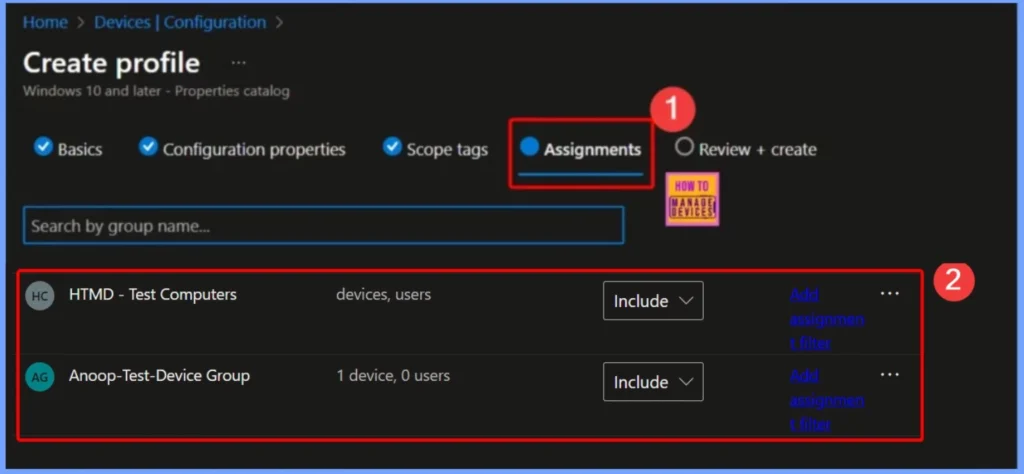Click the 1 device, 0 users text
Screen dimensions: 1024x474
(x=393, y=375)
